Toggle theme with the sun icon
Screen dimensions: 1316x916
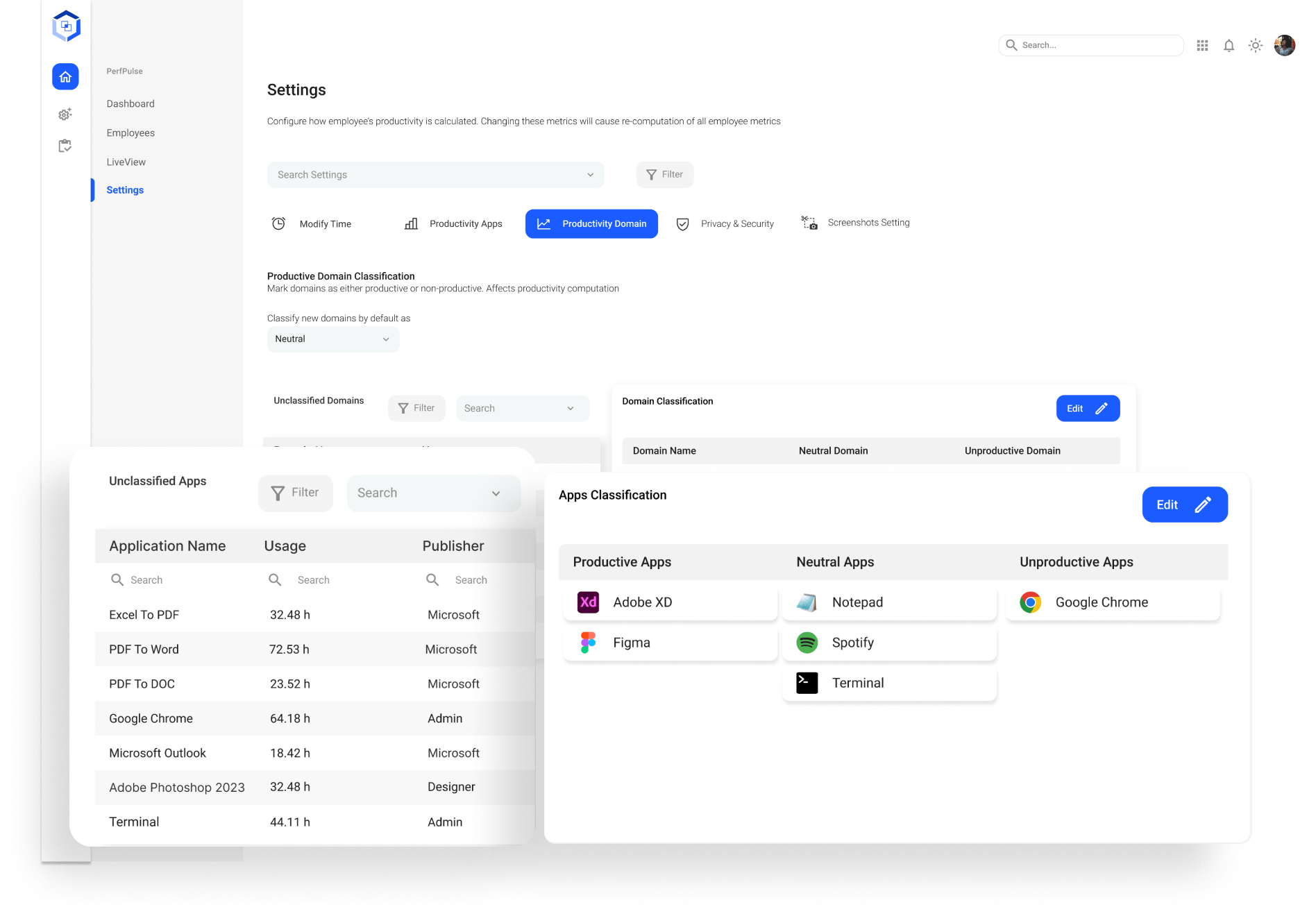pos(1256,45)
